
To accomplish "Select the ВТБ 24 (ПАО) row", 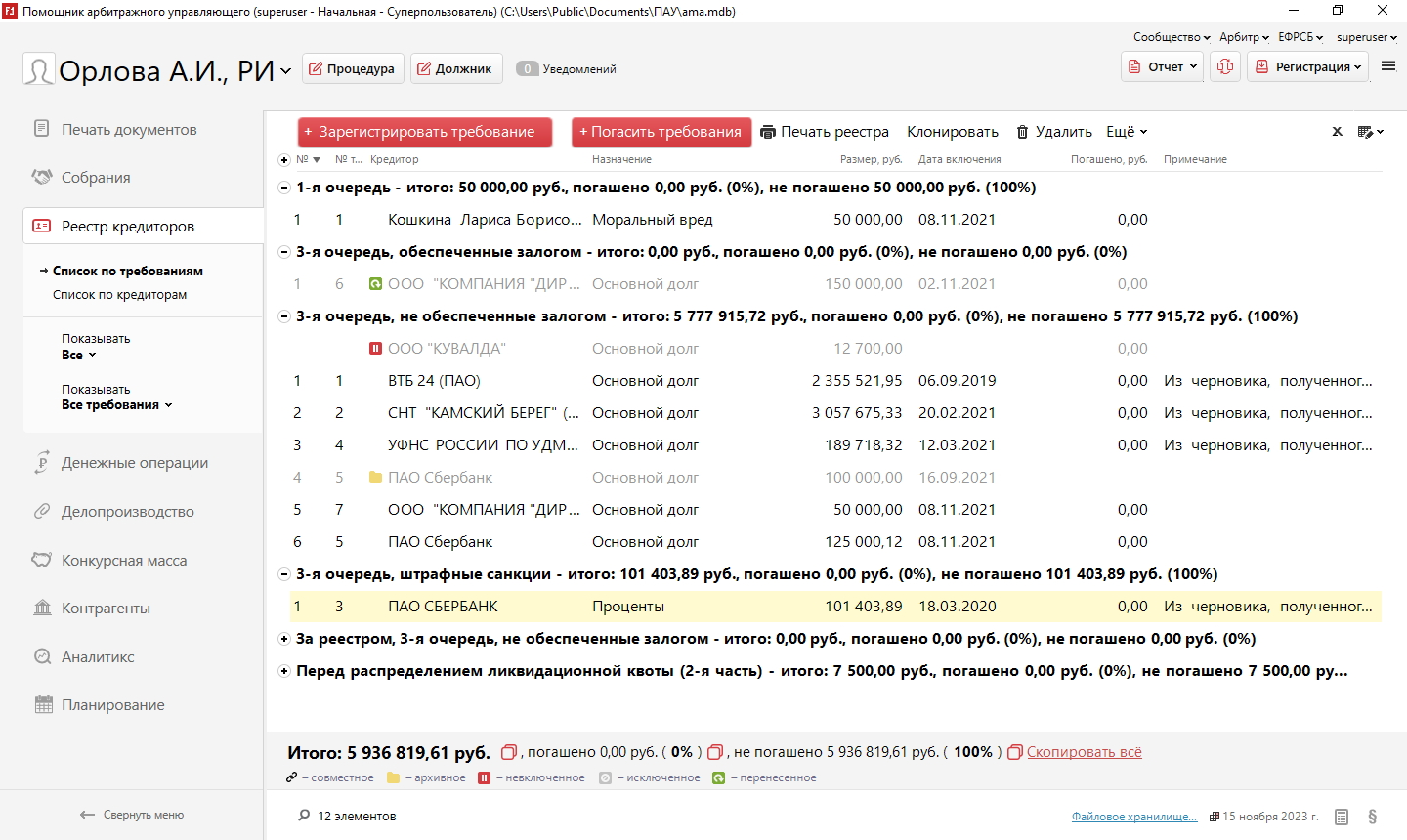I will coord(835,380).
